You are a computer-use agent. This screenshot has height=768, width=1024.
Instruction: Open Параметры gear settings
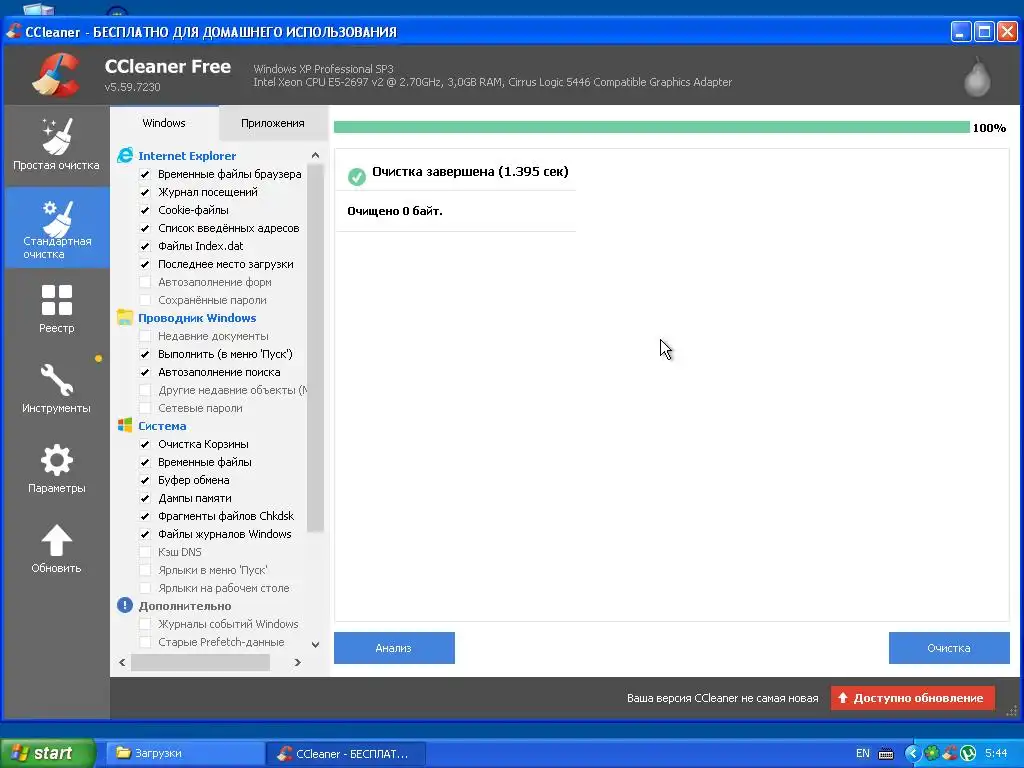(x=56, y=468)
